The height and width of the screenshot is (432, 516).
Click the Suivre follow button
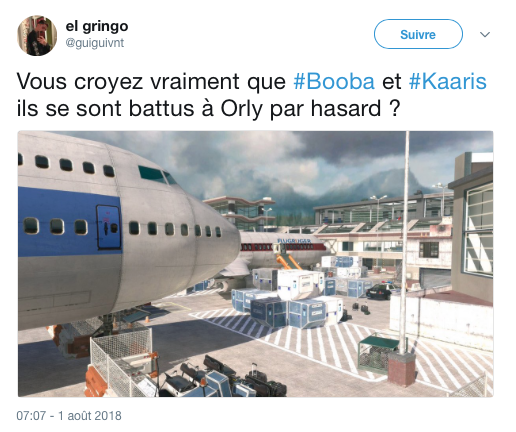pos(418,34)
